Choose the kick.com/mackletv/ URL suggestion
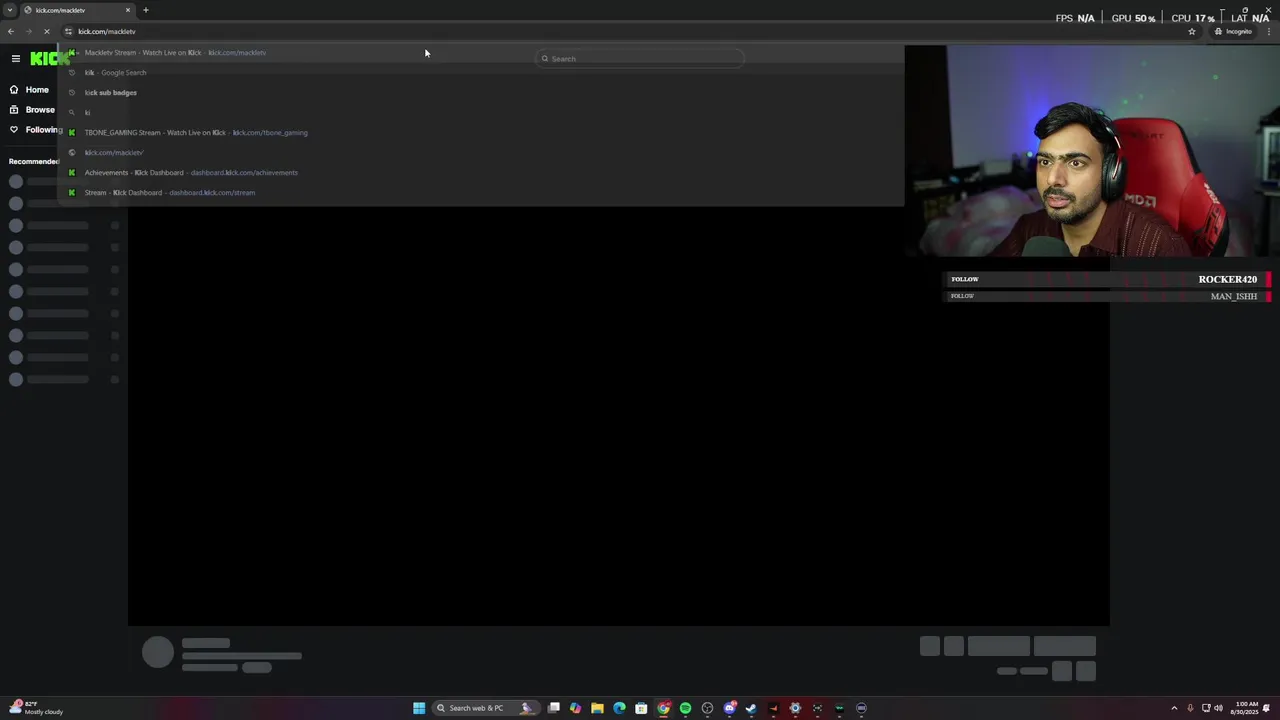 click(x=480, y=152)
